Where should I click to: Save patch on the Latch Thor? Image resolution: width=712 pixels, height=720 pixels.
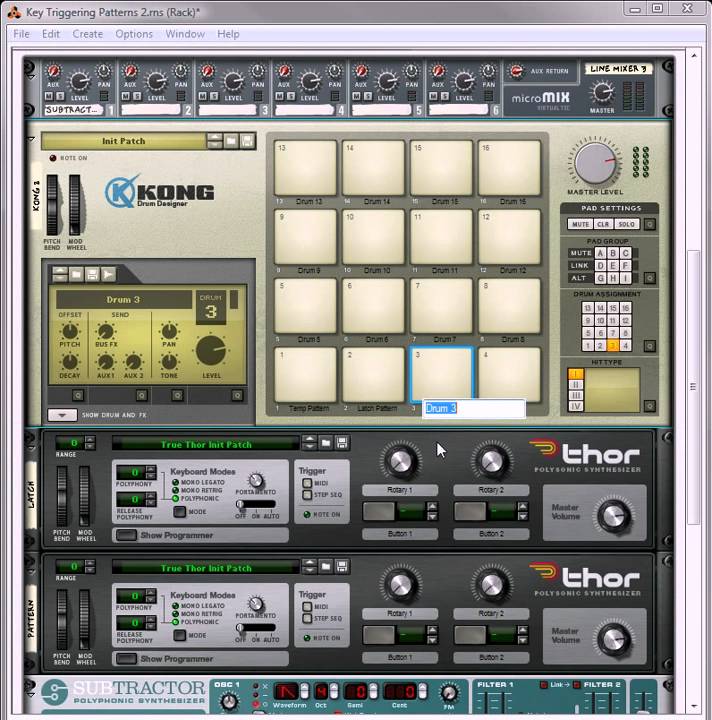342,443
